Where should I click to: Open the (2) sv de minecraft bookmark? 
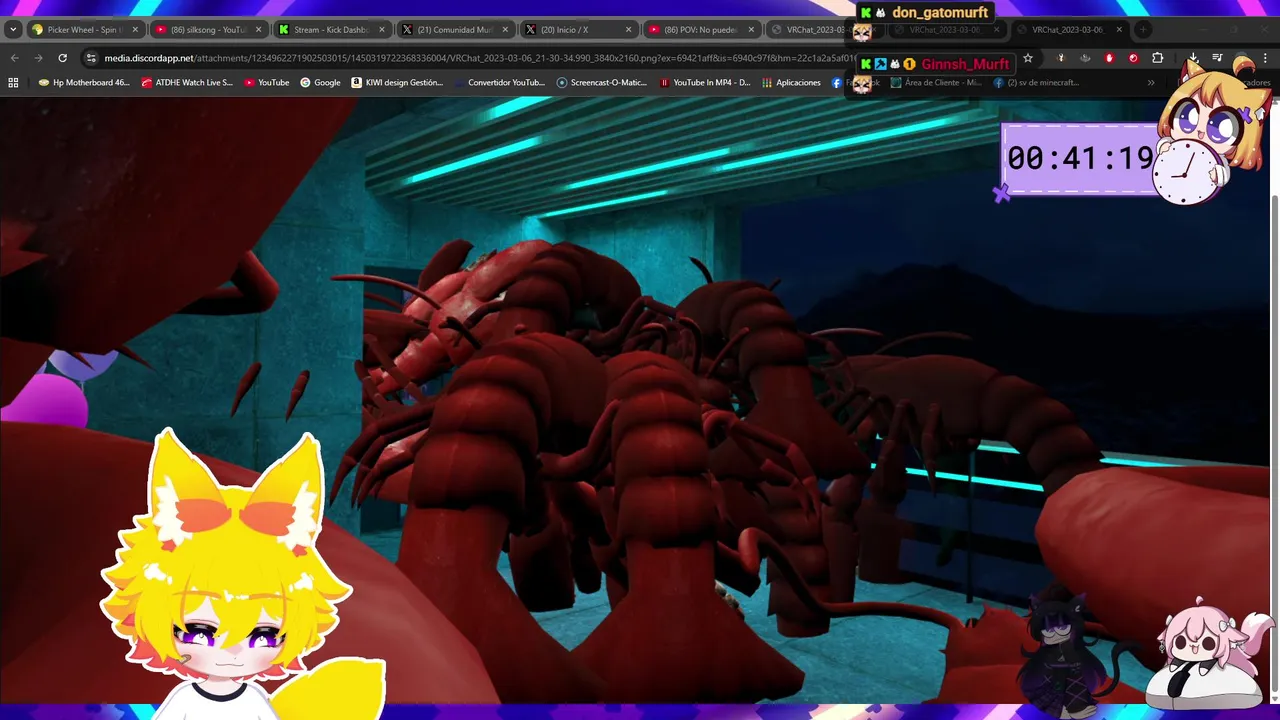point(1036,82)
